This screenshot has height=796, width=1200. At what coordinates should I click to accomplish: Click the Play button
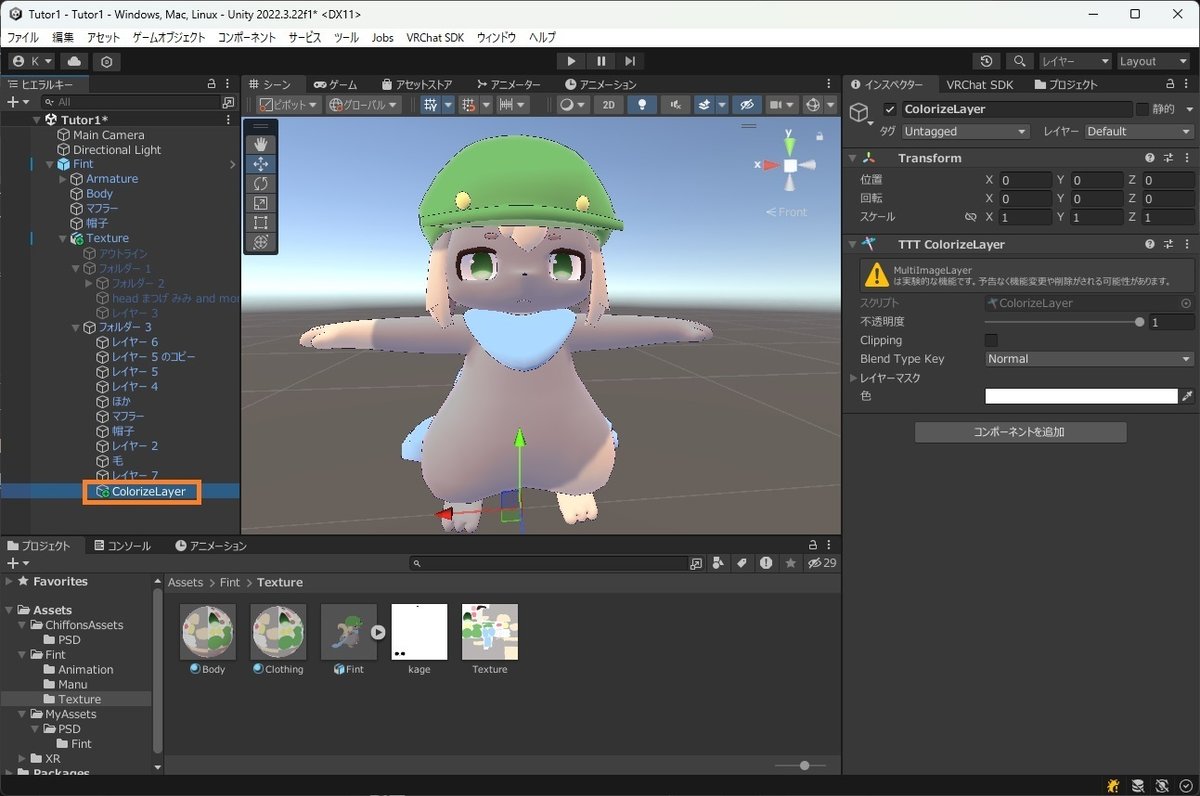tap(571, 61)
